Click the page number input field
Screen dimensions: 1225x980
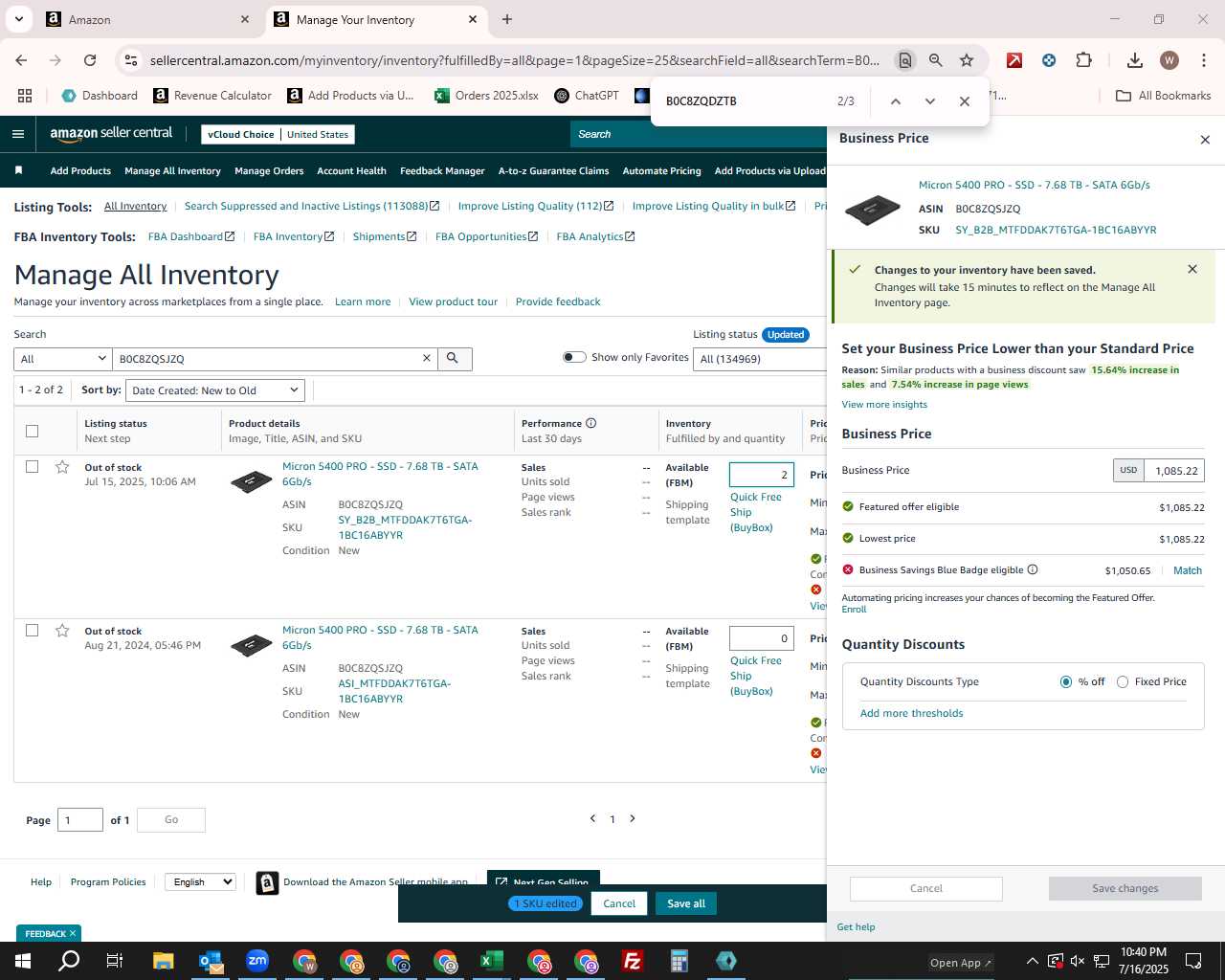tap(80, 820)
